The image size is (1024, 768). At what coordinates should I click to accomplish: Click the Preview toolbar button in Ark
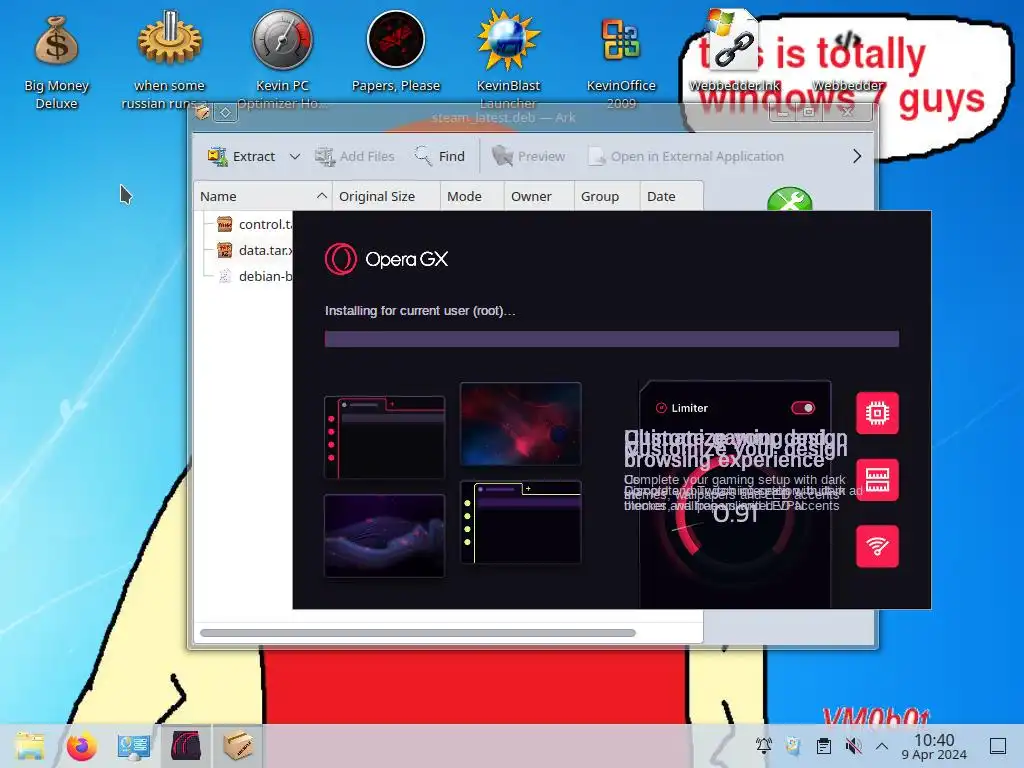(x=528, y=157)
